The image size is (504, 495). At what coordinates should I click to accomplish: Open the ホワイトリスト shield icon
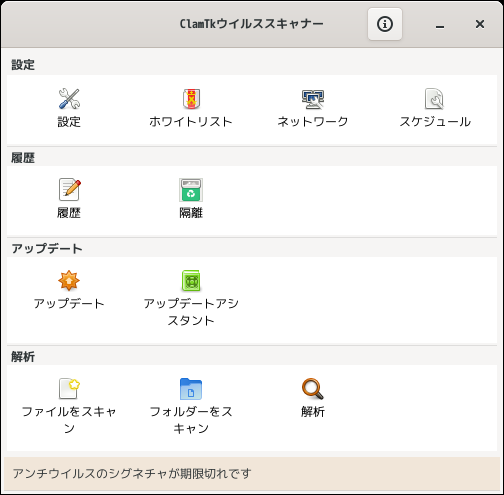click(x=191, y=99)
